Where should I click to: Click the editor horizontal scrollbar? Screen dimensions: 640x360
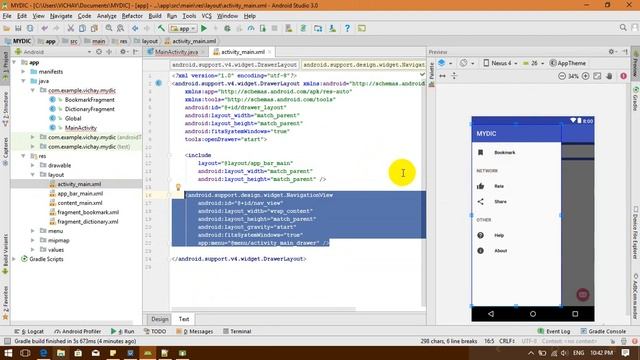point(263,309)
